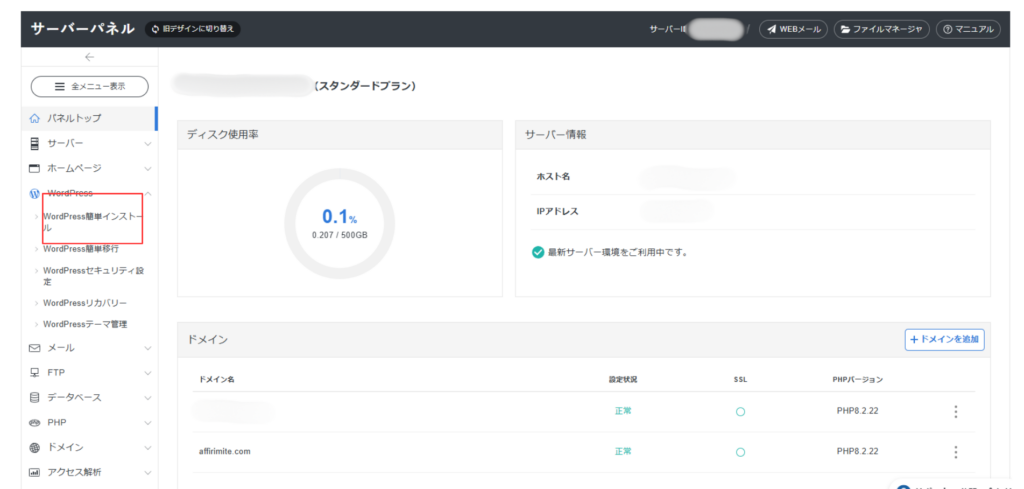Click the mail envelope icon in the sidebar
This screenshot has width=1024, height=489.
click(35, 348)
